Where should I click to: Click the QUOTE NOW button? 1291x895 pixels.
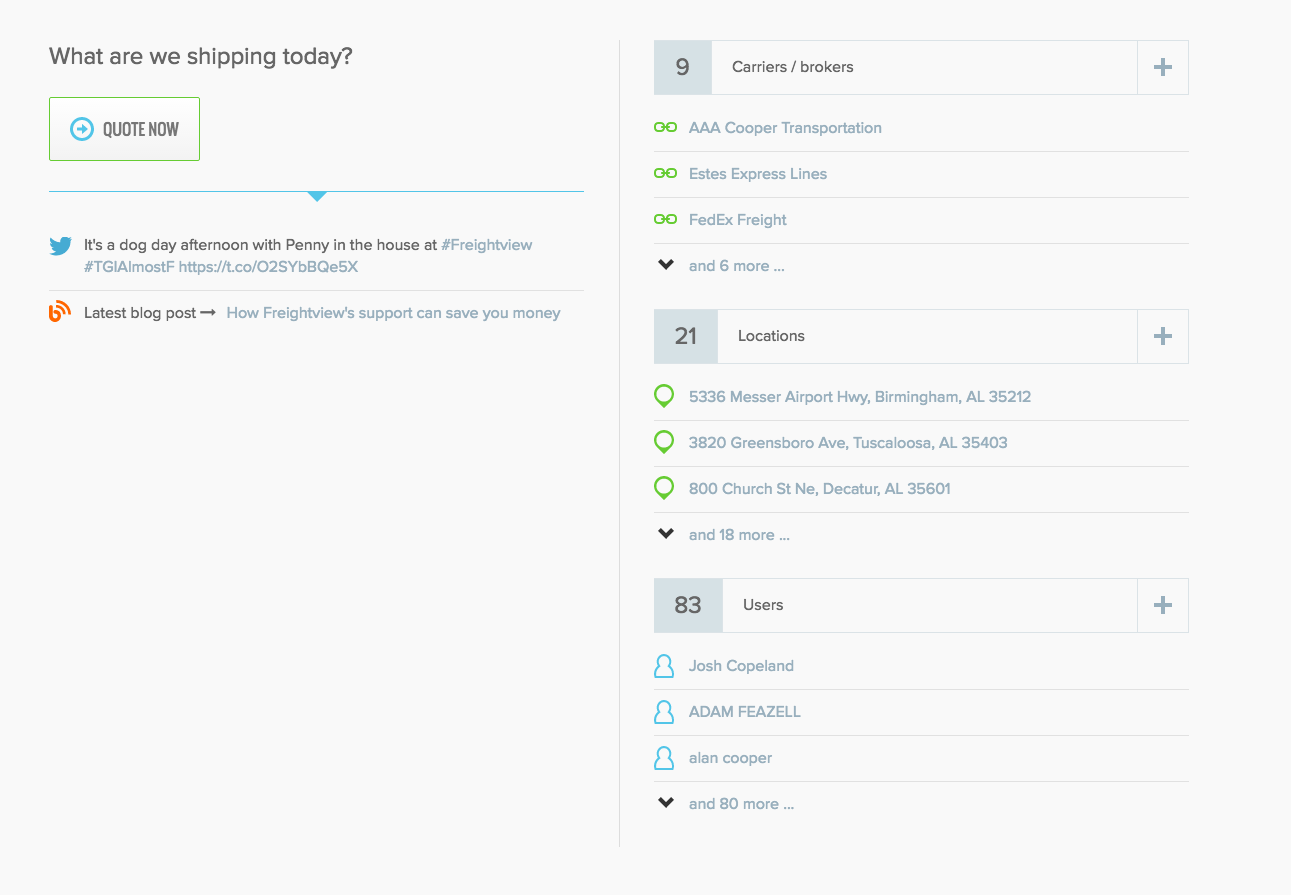124,129
